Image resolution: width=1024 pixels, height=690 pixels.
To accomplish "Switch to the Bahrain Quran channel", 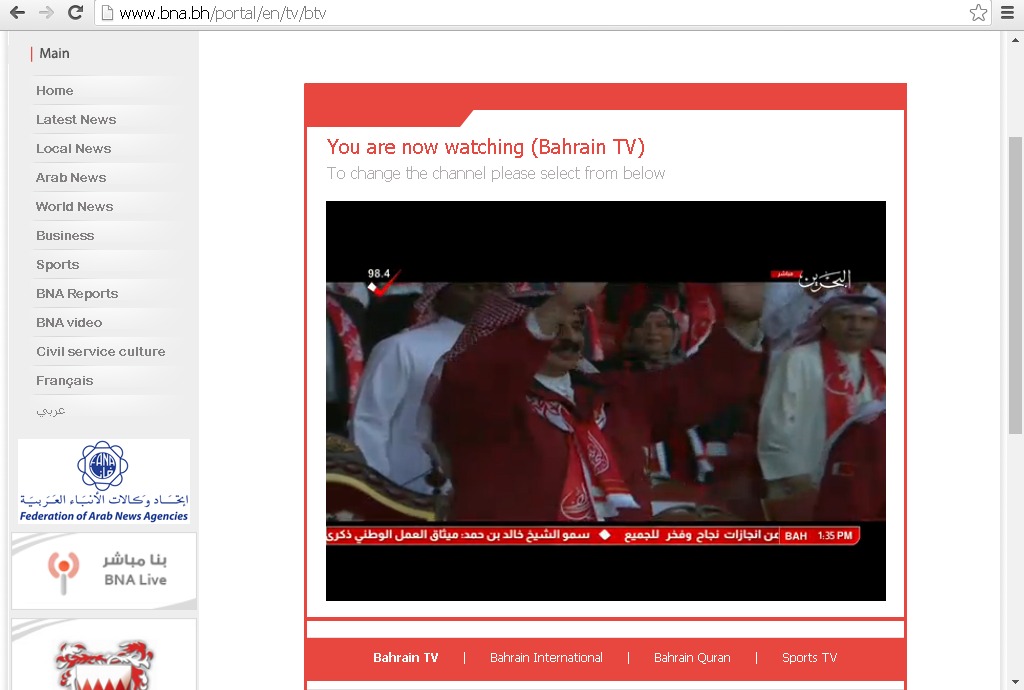I will (x=692, y=658).
